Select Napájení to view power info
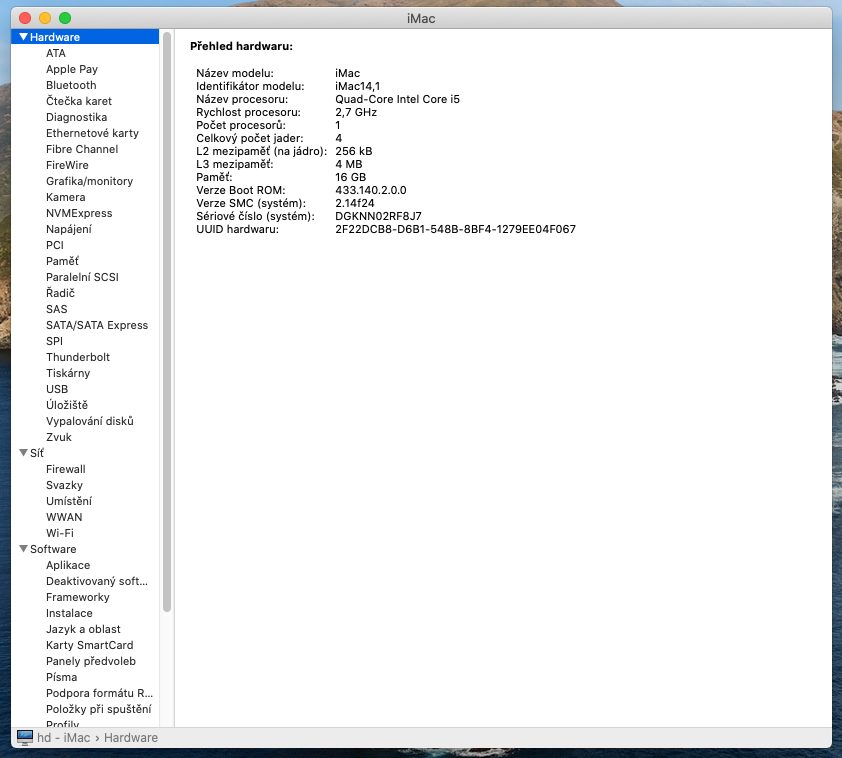The width and height of the screenshot is (842, 758). coord(64,229)
